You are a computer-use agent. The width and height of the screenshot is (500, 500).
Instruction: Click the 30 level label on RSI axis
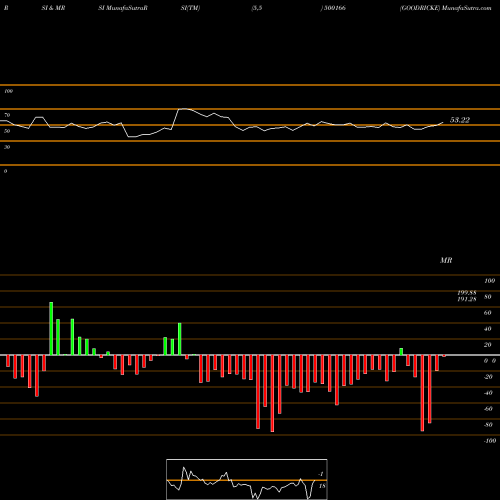[7, 147]
